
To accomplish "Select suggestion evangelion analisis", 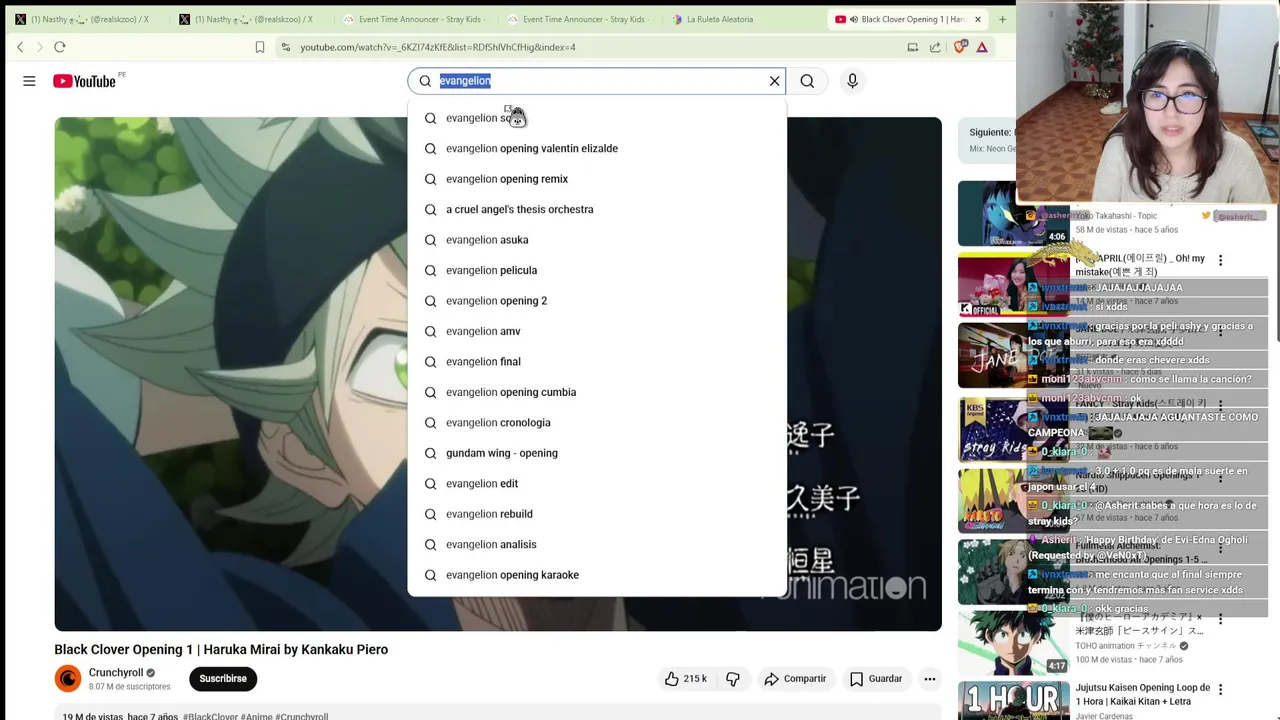I will coord(597,545).
